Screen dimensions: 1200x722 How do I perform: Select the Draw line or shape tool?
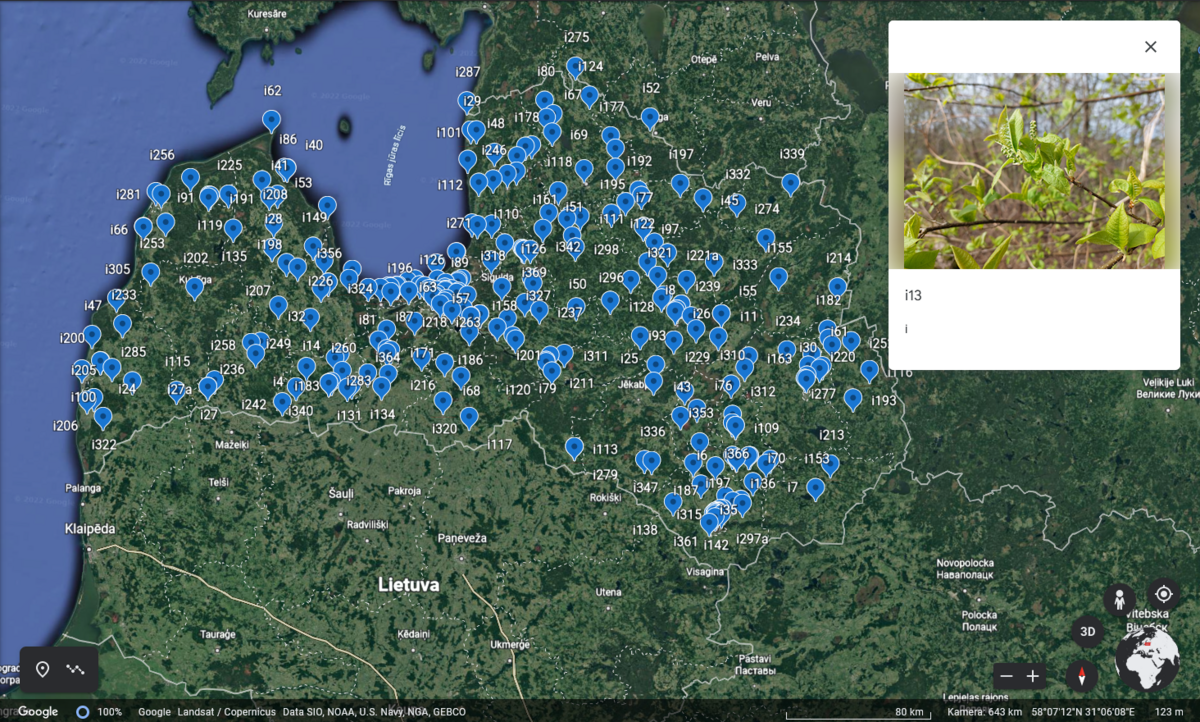[76, 669]
